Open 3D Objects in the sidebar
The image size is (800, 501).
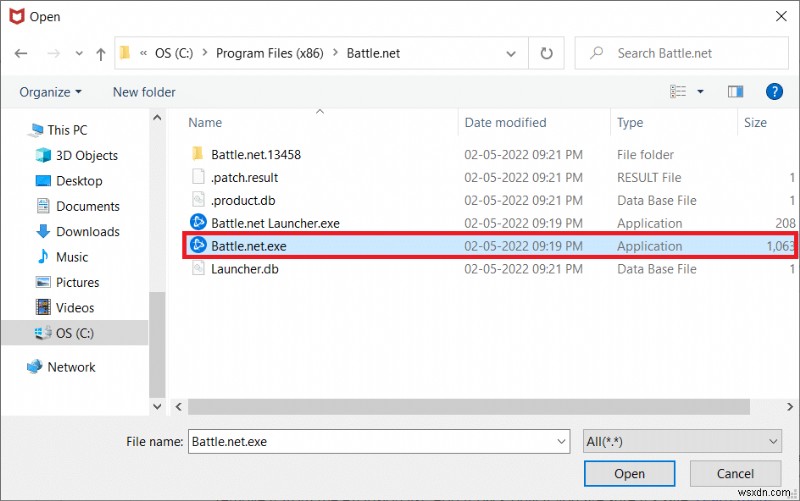click(x=86, y=155)
